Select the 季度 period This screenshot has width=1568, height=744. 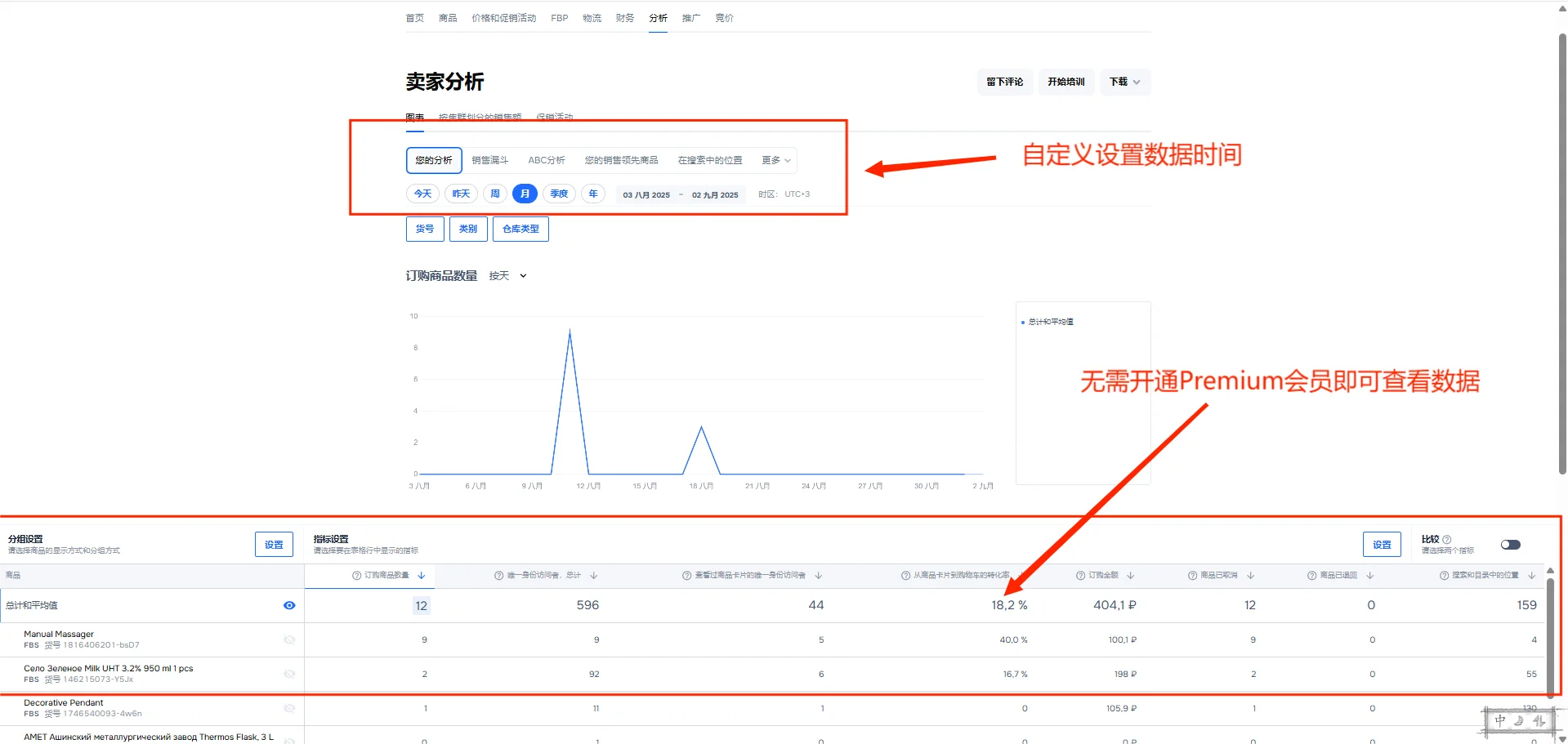coord(559,194)
